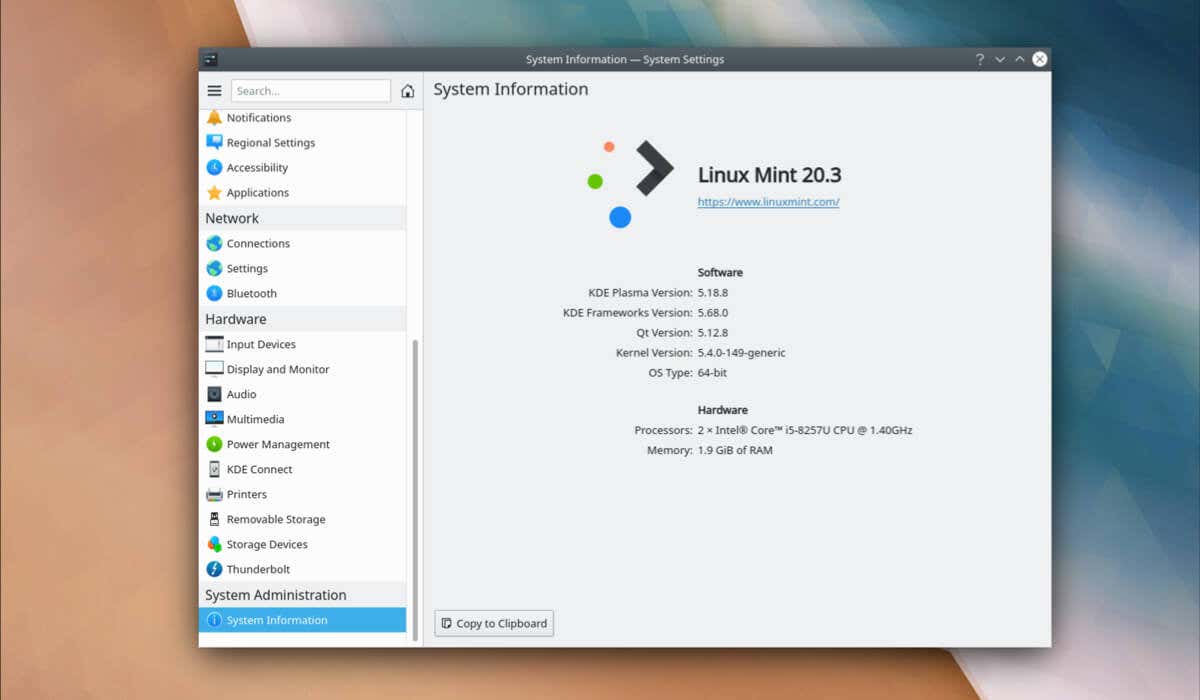
Task: Click the Processors value Intel Core i5-8257U
Action: pyautogui.click(x=805, y=430)
